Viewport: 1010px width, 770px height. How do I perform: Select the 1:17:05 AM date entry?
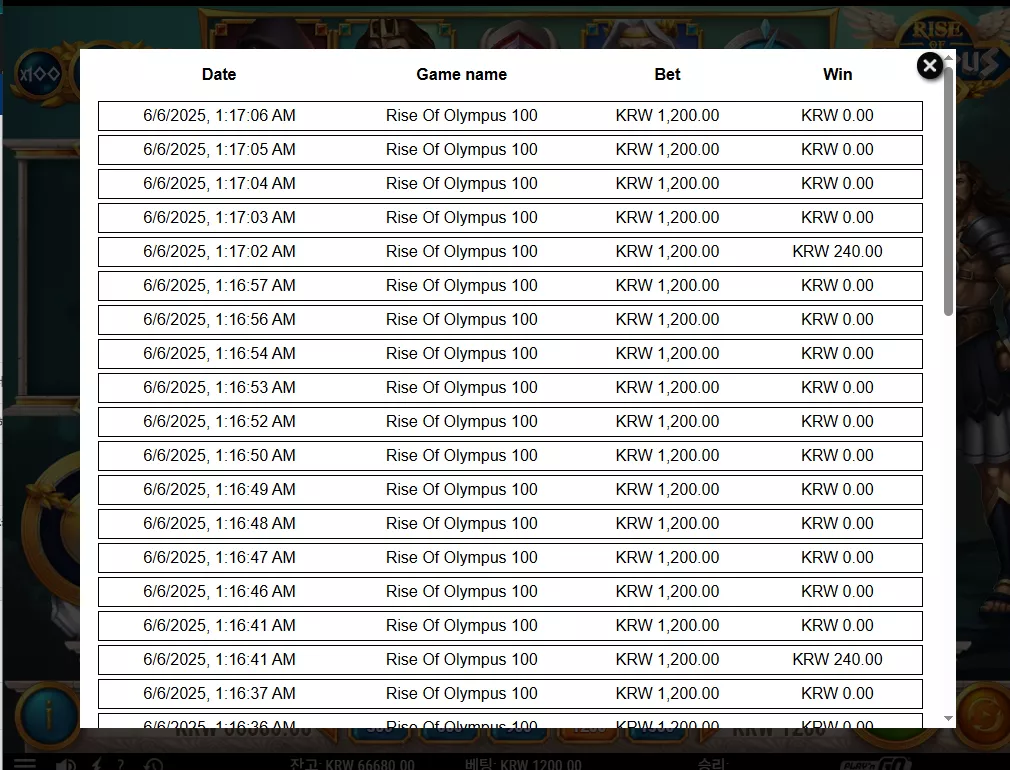[219, 149]
